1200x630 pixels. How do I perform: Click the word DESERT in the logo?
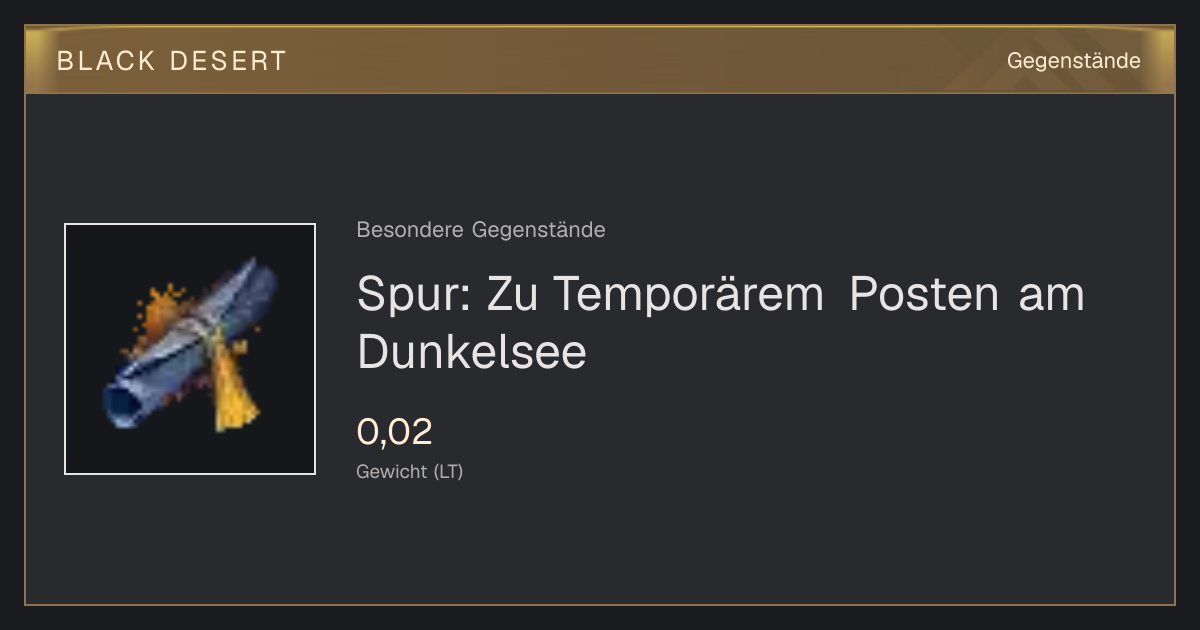point(228,61)
